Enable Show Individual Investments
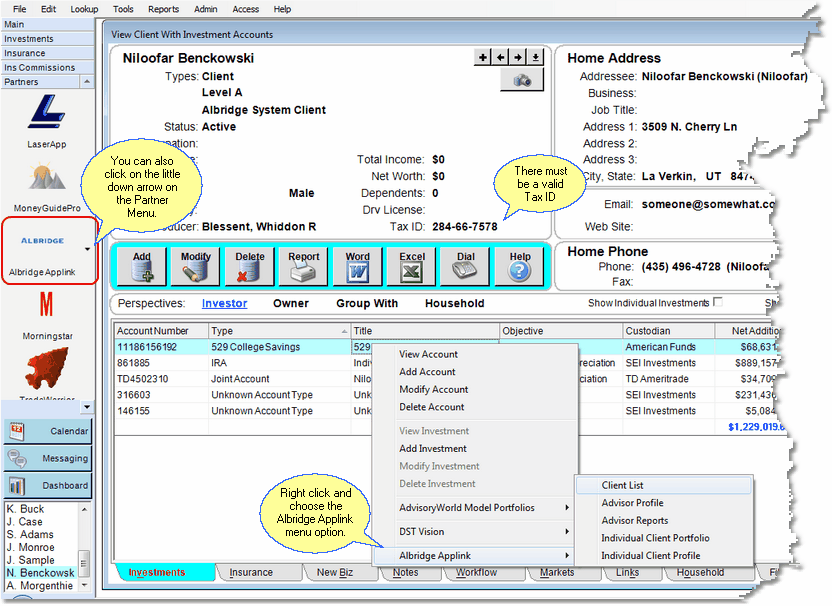The width and height of the screenshot is (832, 606). tap(717, 303)
